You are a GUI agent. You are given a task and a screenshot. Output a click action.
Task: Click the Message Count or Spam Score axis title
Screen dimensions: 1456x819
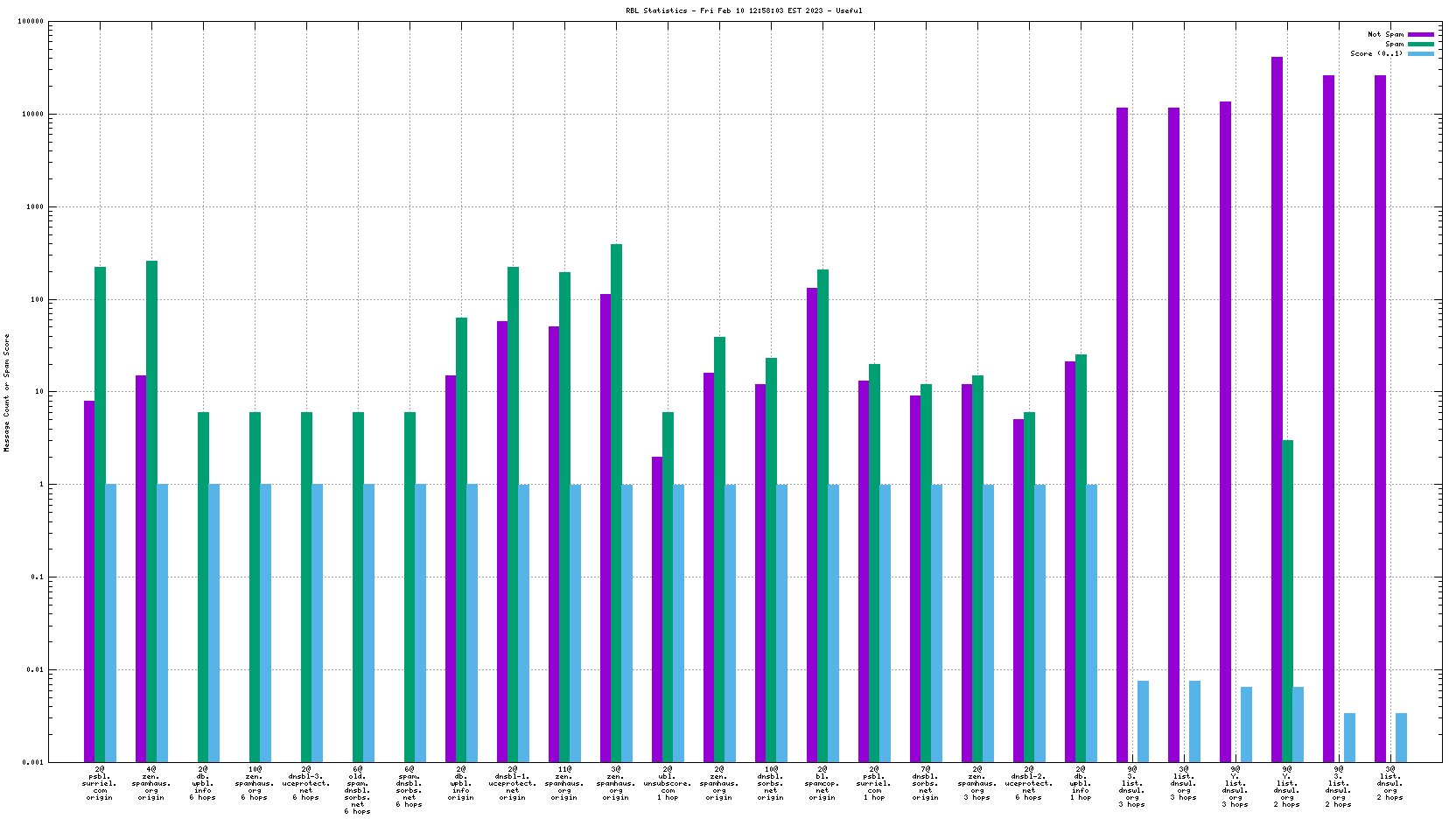[7, 392]
